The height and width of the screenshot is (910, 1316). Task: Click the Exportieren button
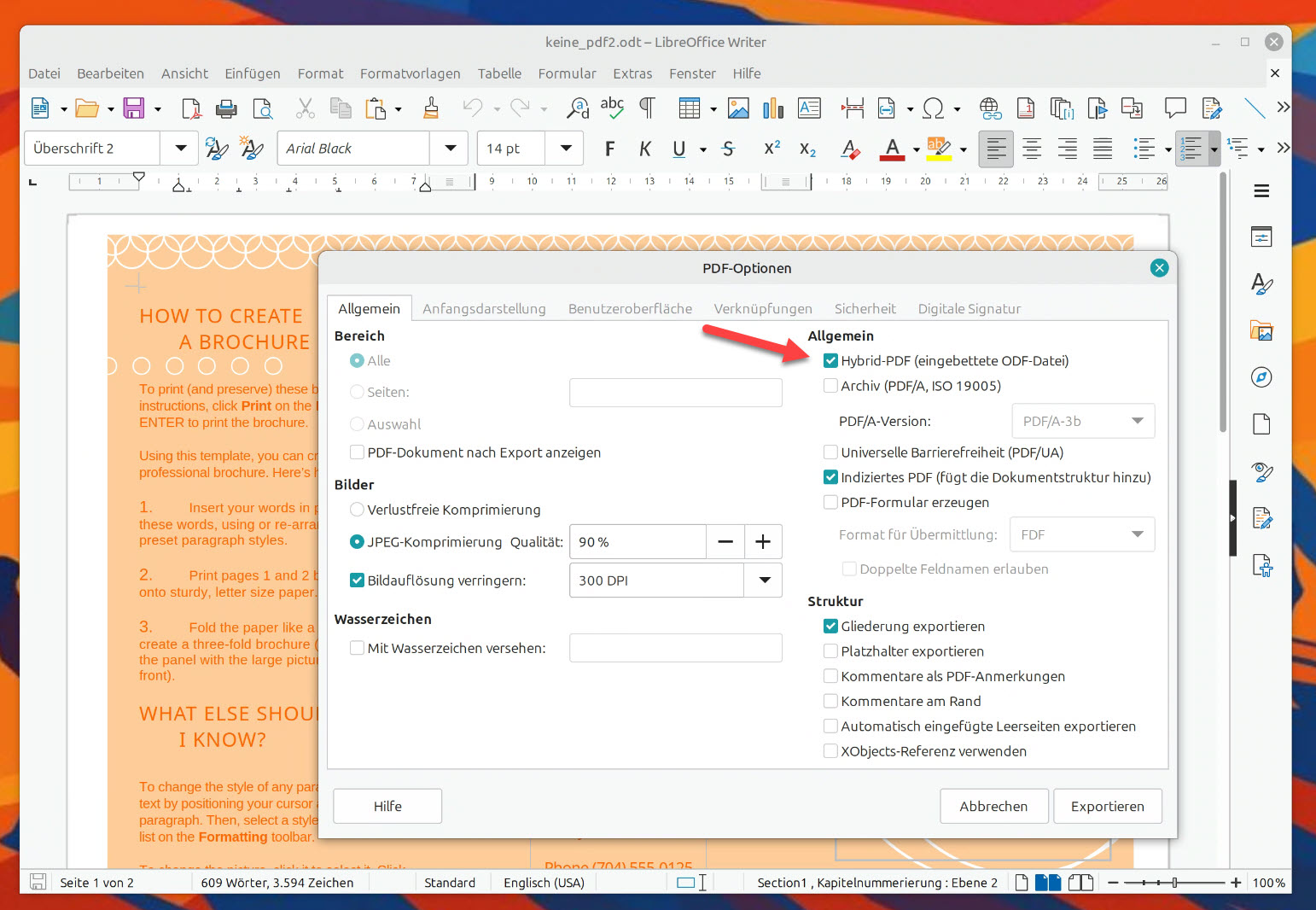pos(1107,807)
